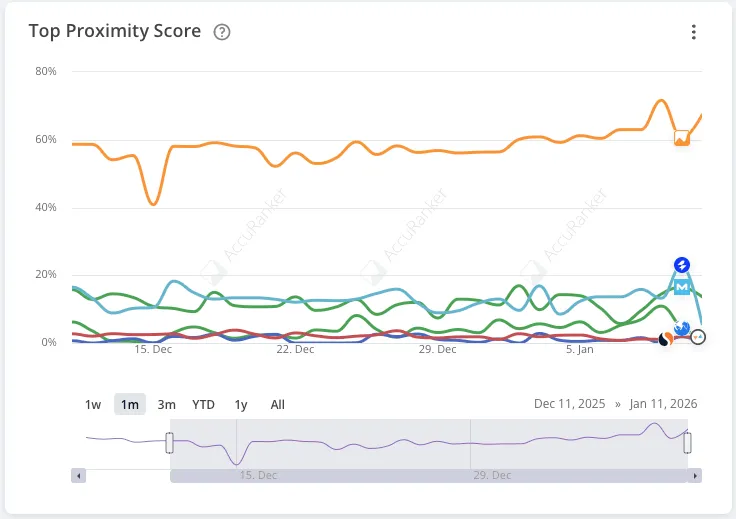Viewport: 736px width, 519px height.
Task: Click the white circular marker at the chart edge
Action: pyautogui.click(x=698, y=337)
